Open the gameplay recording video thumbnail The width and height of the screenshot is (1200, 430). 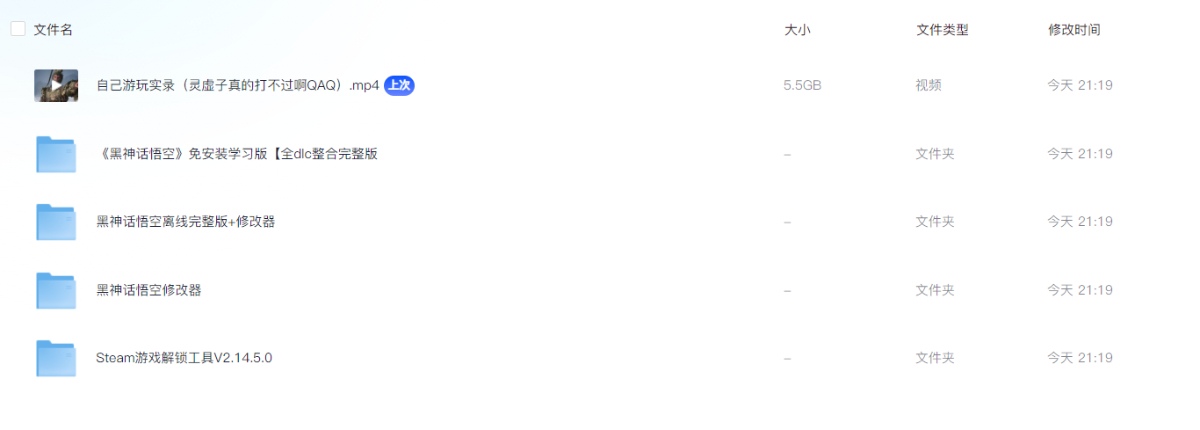pyautogui.click(x=56, y=86)
